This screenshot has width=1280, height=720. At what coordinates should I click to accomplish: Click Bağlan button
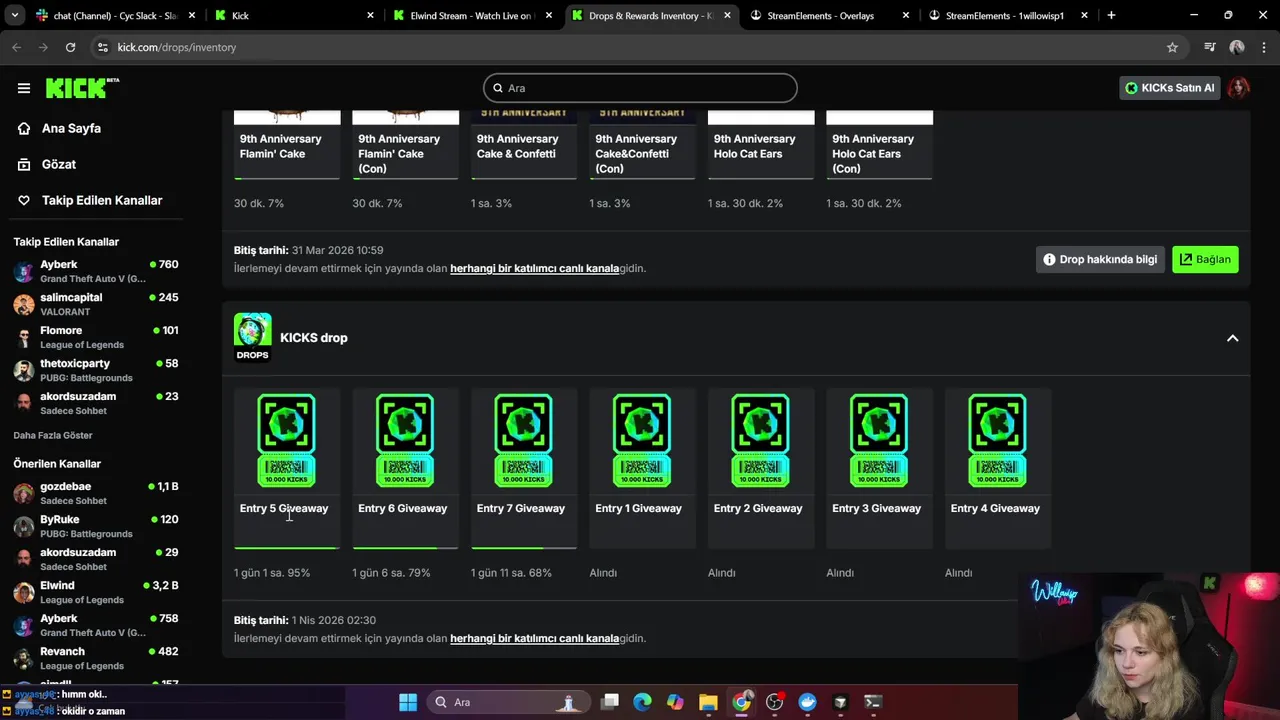(1205, 259)
